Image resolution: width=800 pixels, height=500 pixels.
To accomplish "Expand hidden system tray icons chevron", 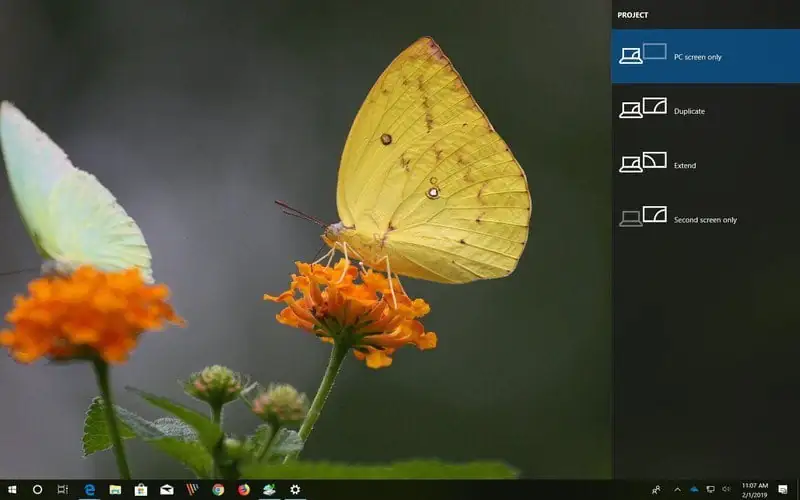I will click(677, 490).
